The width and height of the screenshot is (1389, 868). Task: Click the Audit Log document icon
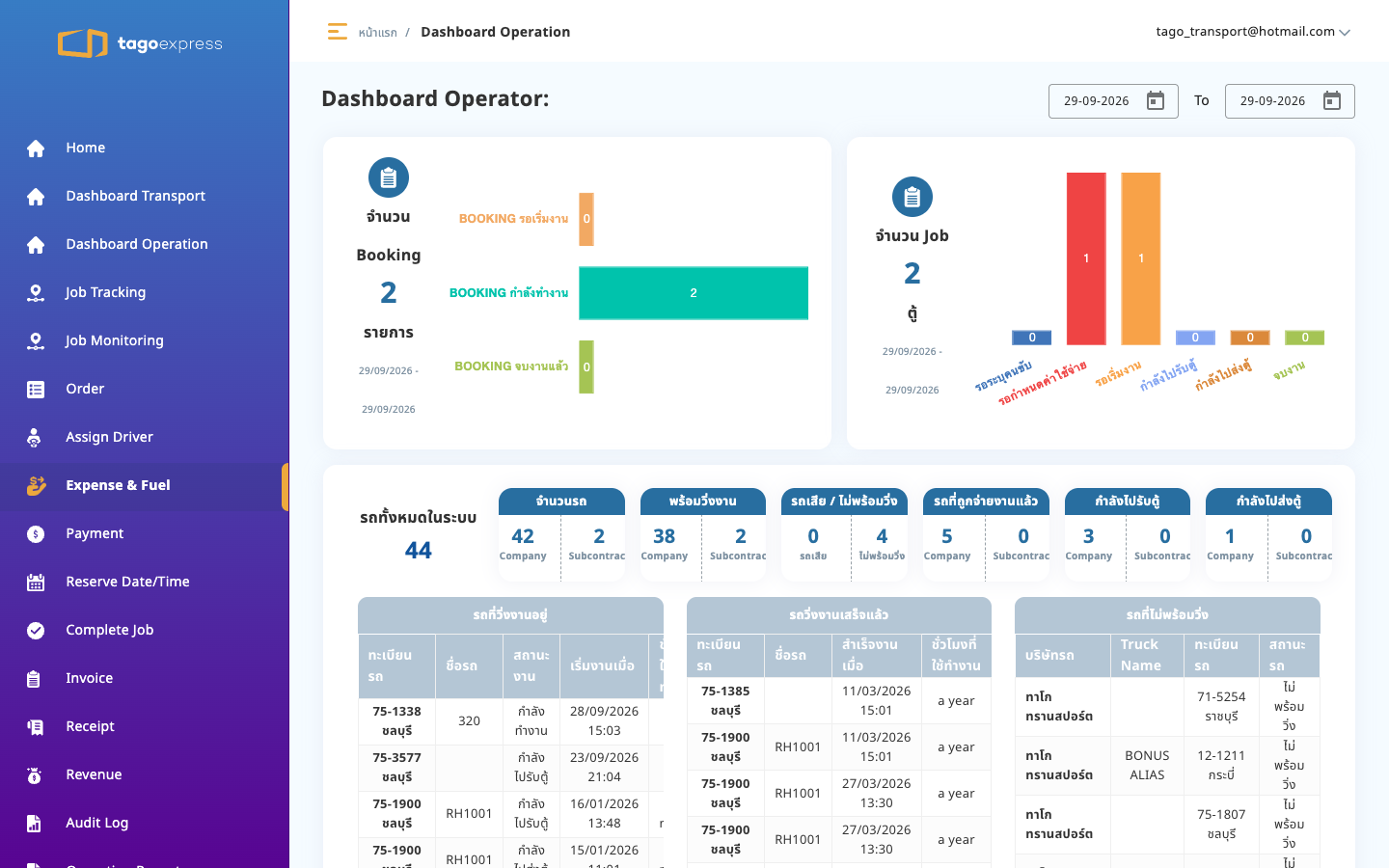pyautogui.click(x=36, y=823)
